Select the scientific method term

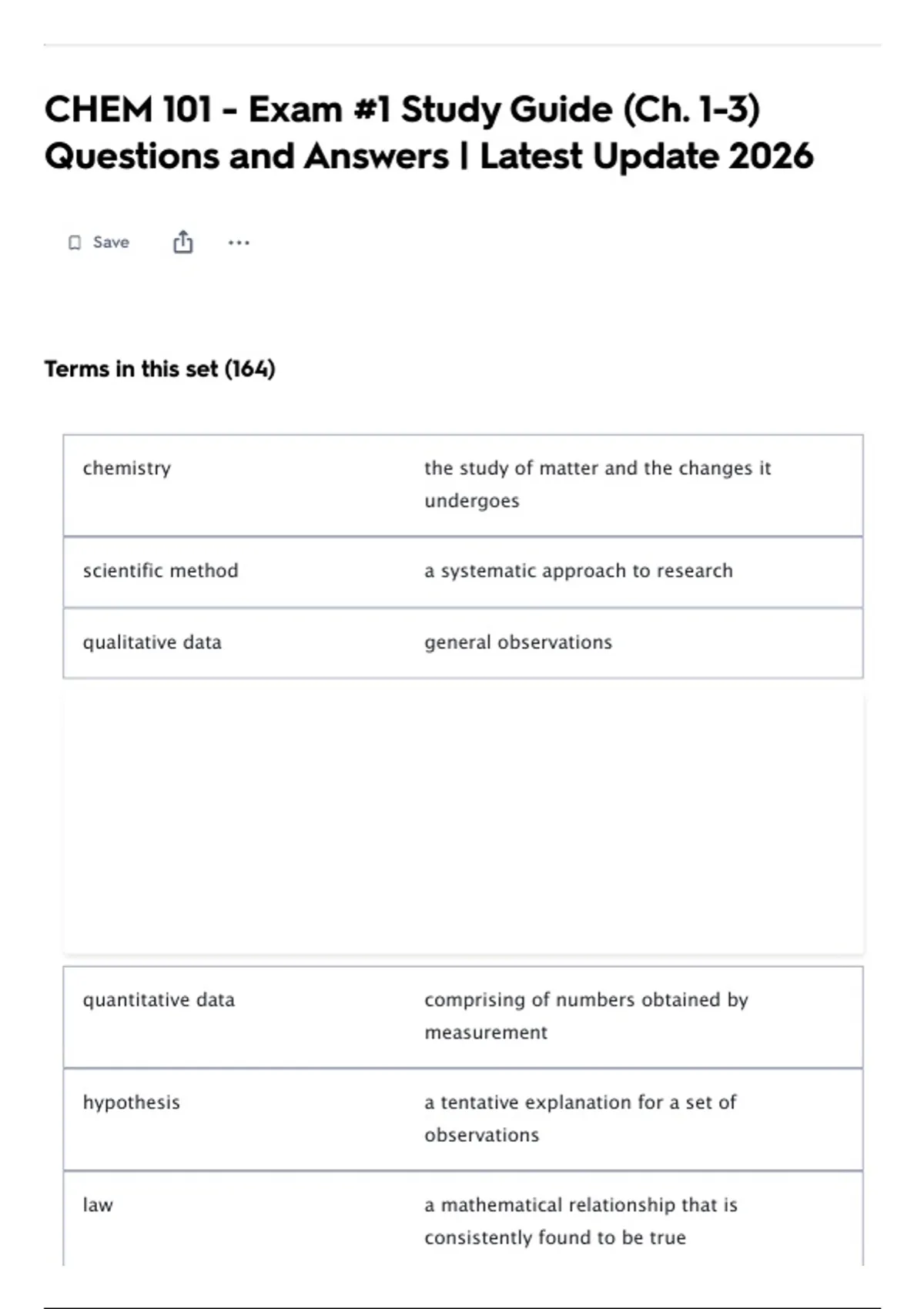(161, 571)
